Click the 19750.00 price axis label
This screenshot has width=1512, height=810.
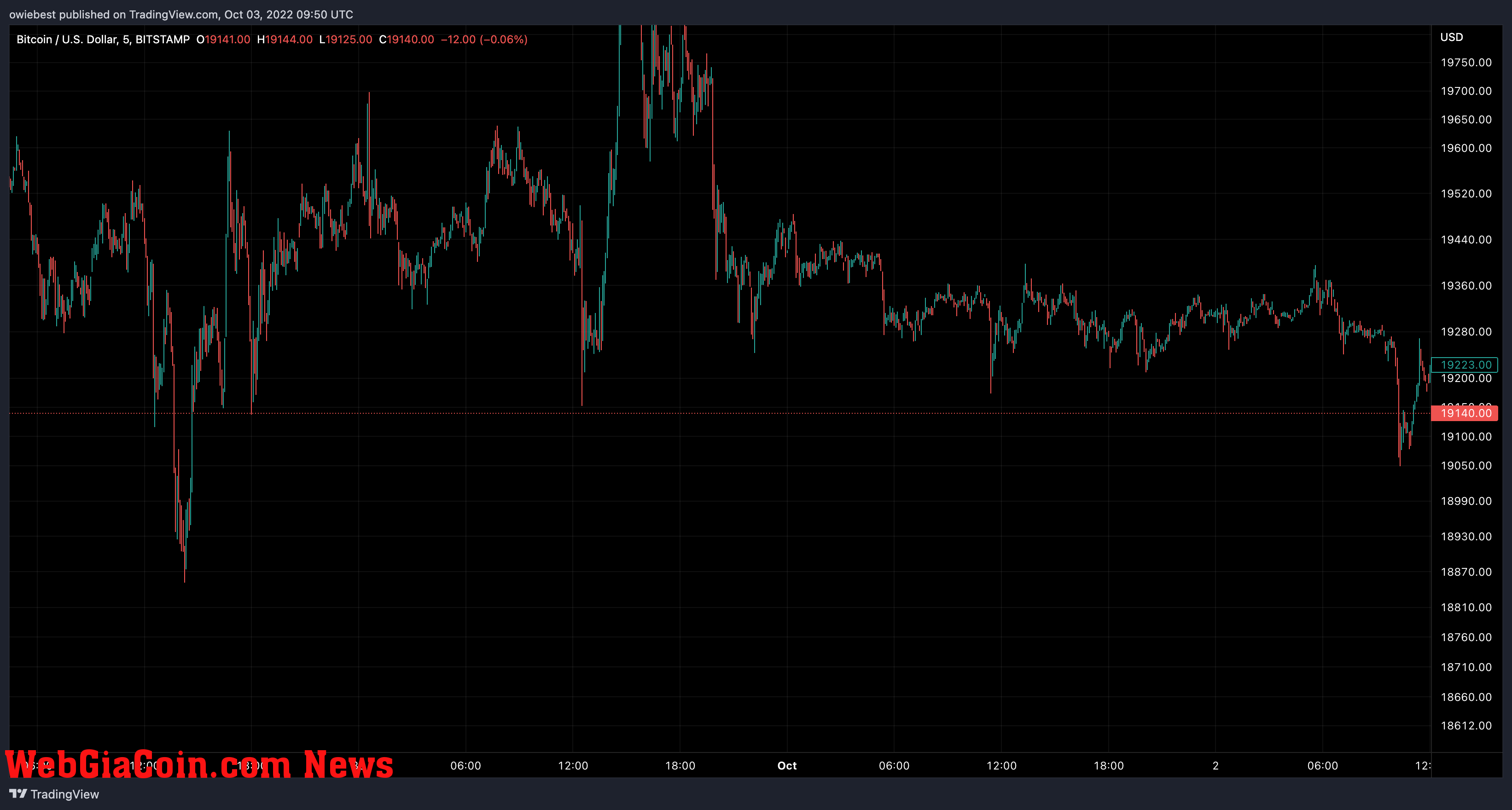[x=1465, y=62]
